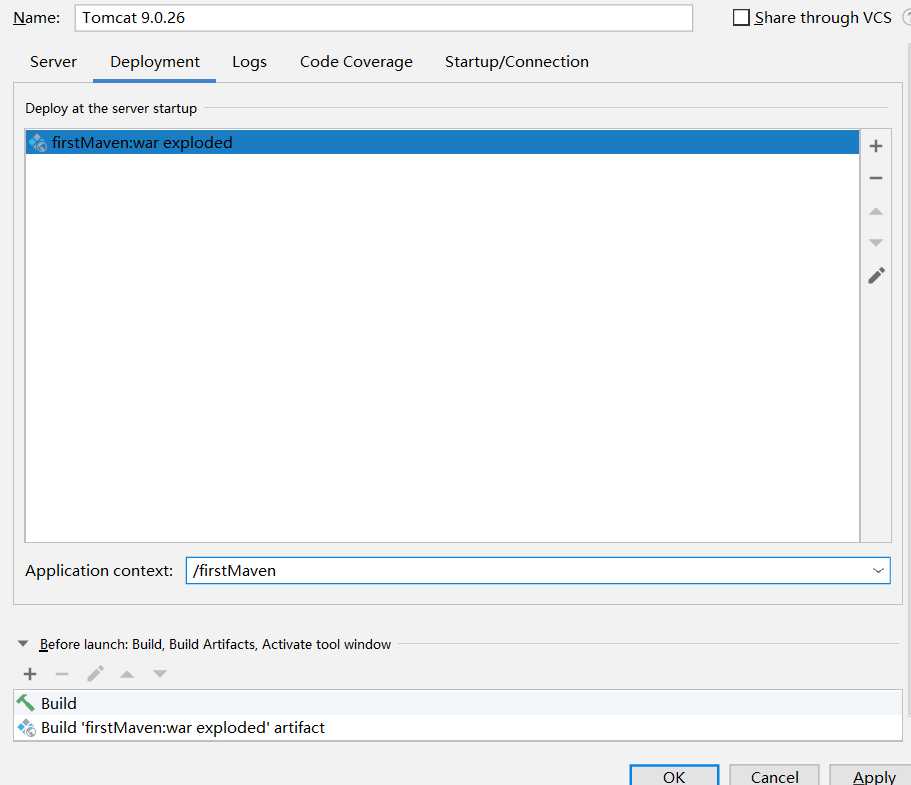911x785 pixels.
Task: Add a new deployment artifact with plus icon
Action: click(x=876, y=146)
